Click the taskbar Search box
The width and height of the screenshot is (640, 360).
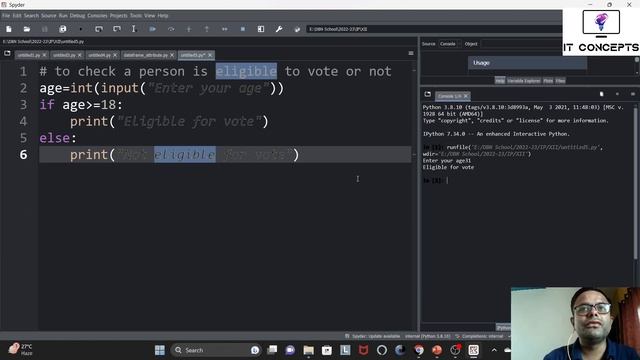pos(217,350)
